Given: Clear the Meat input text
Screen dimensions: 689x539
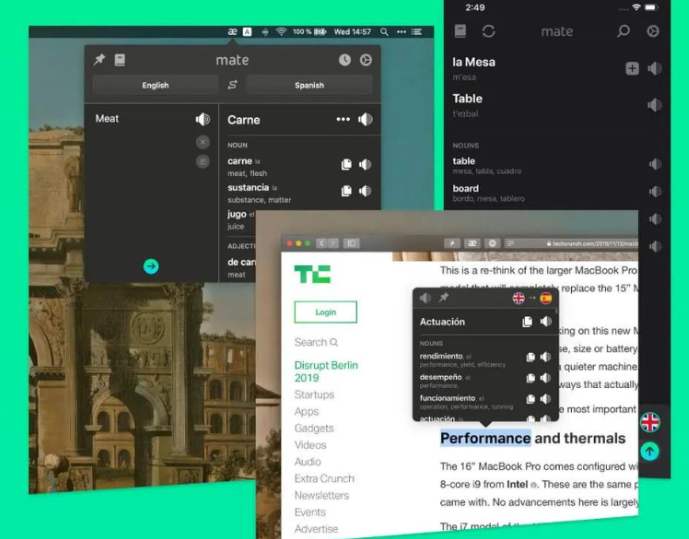Looking at the screenshot, I should (x=203, y=142).
